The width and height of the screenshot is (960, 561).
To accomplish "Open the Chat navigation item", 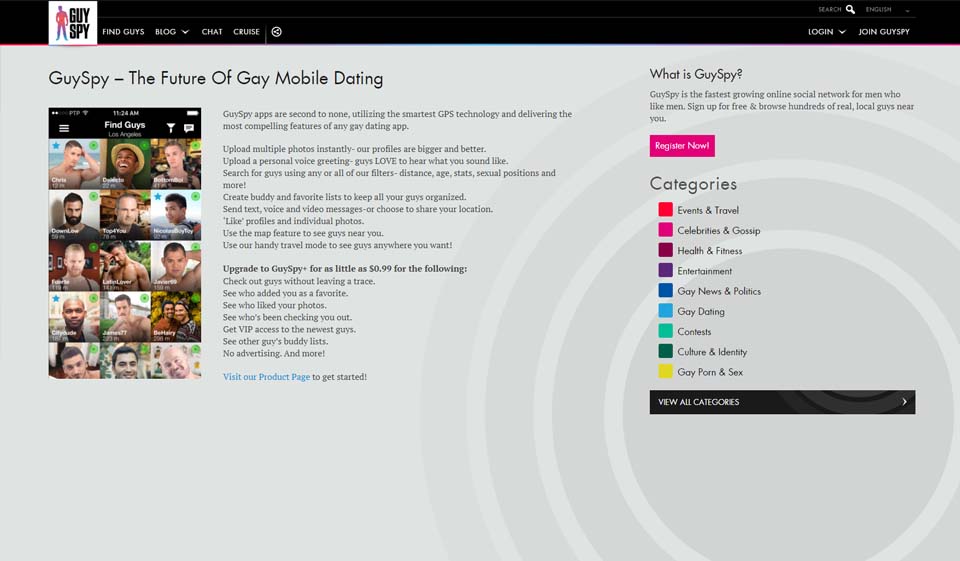I will click(212, 32).
